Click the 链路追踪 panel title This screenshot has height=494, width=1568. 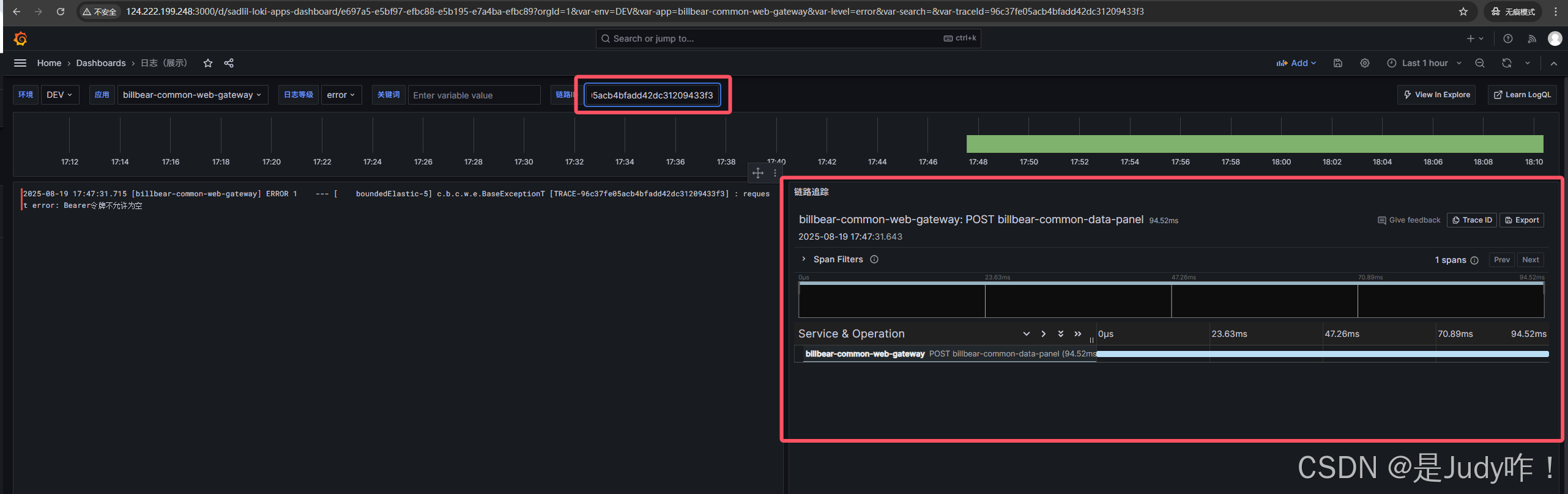click(811, 192)
